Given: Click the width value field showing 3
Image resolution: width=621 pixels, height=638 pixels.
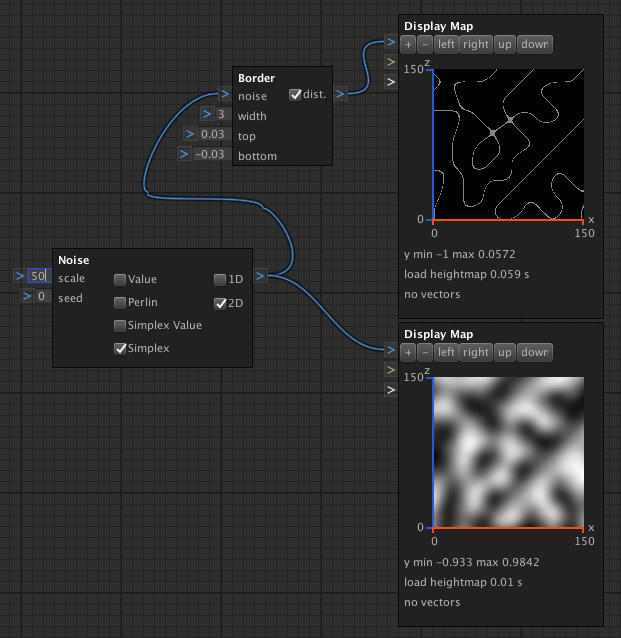Looking at the screenshot, I should 223,114.
